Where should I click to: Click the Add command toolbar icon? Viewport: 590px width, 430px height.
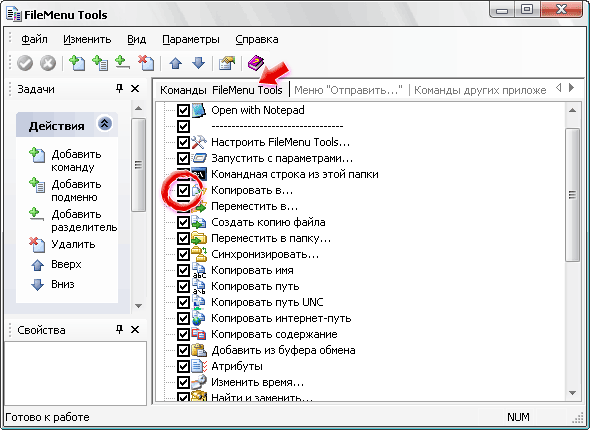[x=77, y=62]
